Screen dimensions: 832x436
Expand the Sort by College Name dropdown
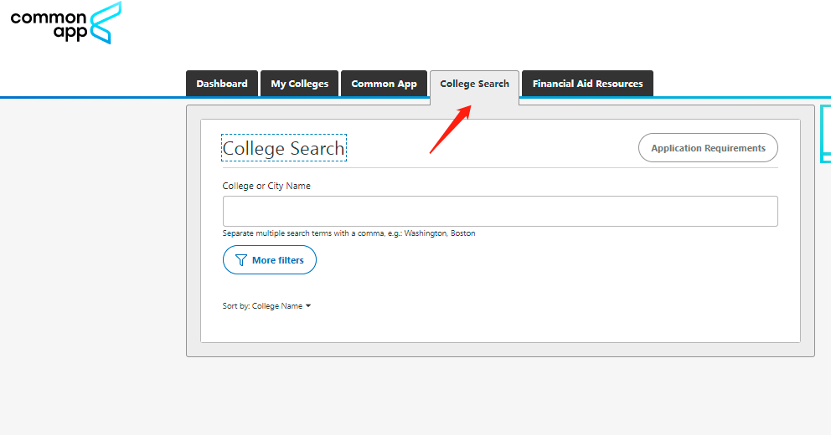coord(266,306)
